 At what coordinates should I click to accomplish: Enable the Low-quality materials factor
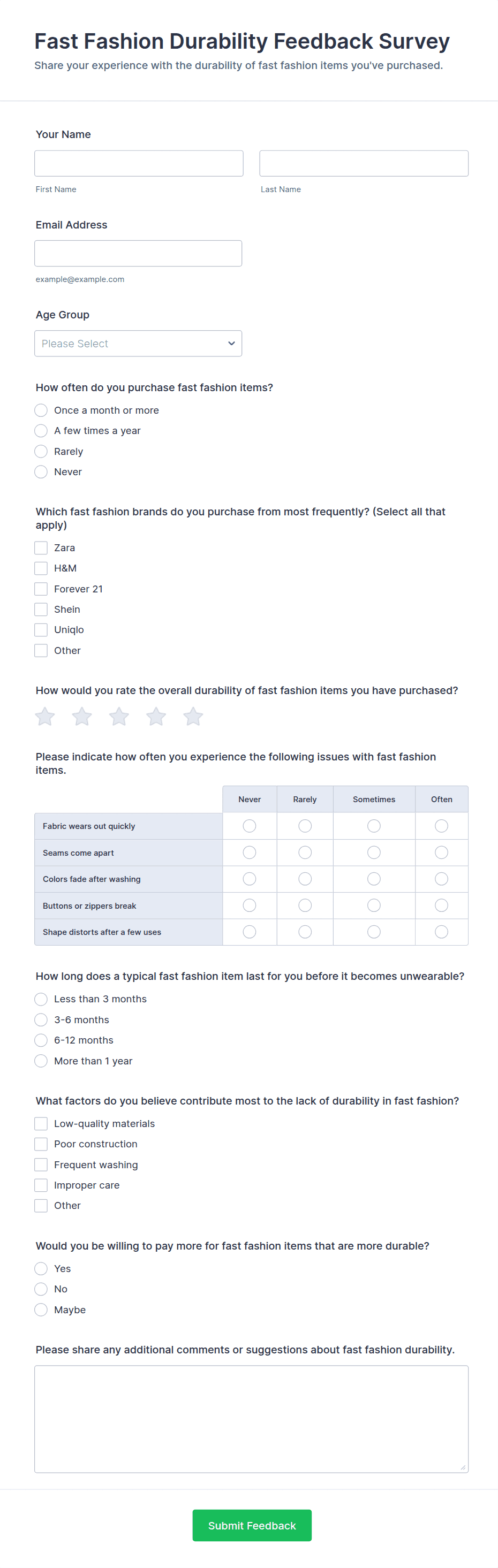[x=41, y=1123]
